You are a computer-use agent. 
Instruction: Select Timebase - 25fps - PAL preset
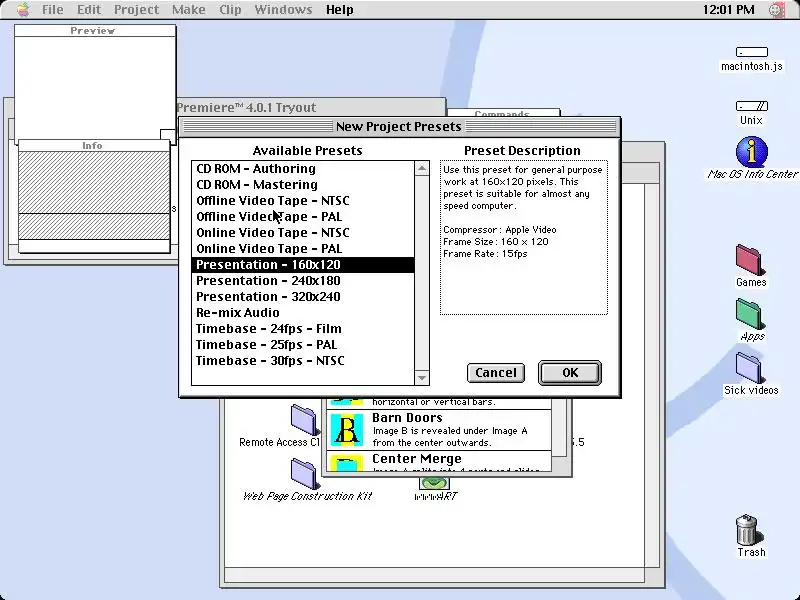[303, 345]
